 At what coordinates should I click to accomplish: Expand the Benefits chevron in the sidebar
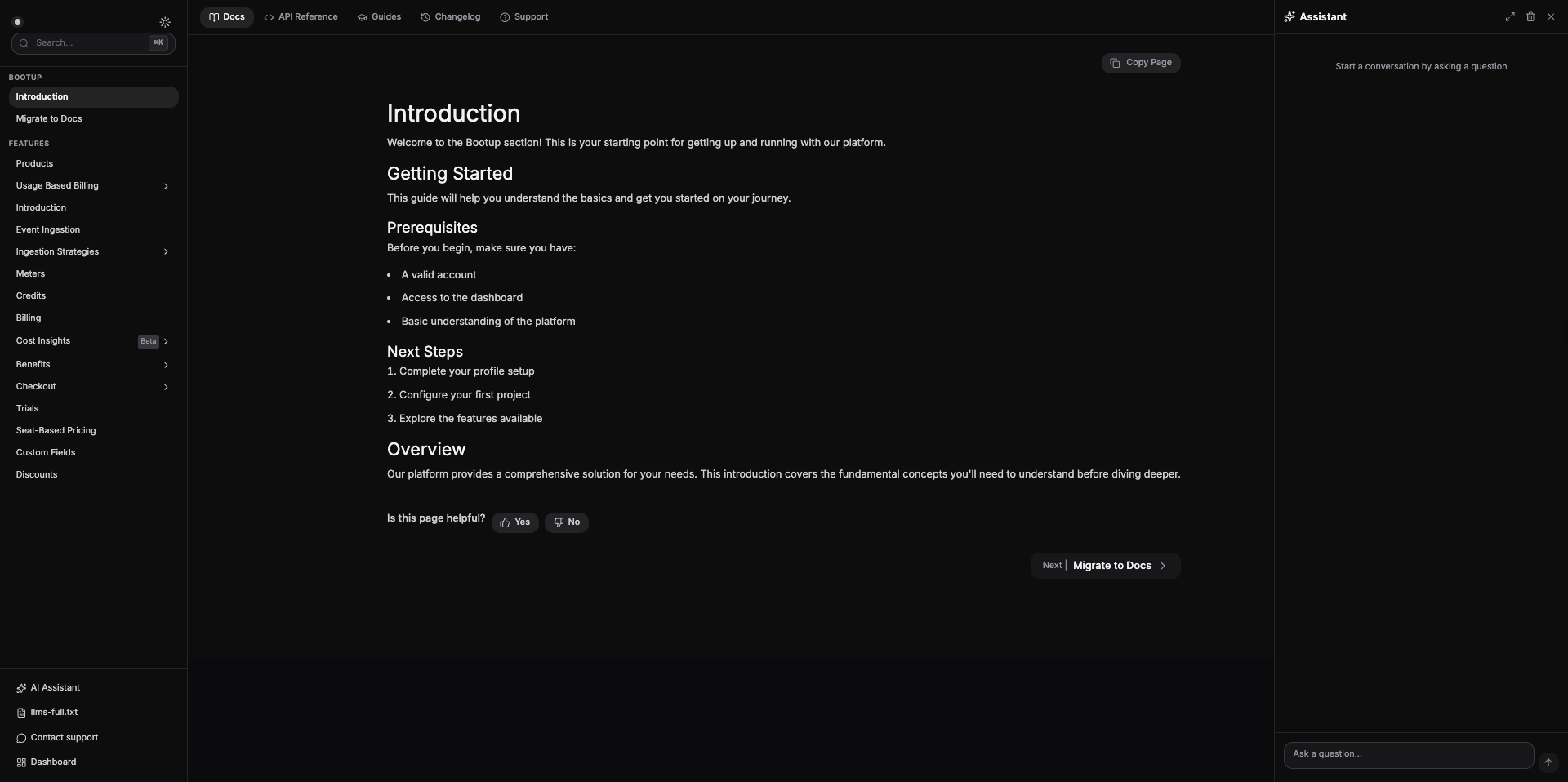click(x=166, y=364)
